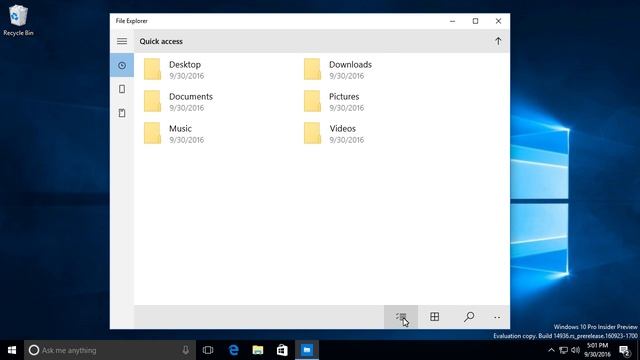Click the Videos folder date 9/30/2016
Screen dimensions: 640x360
(x=347, y=140)
